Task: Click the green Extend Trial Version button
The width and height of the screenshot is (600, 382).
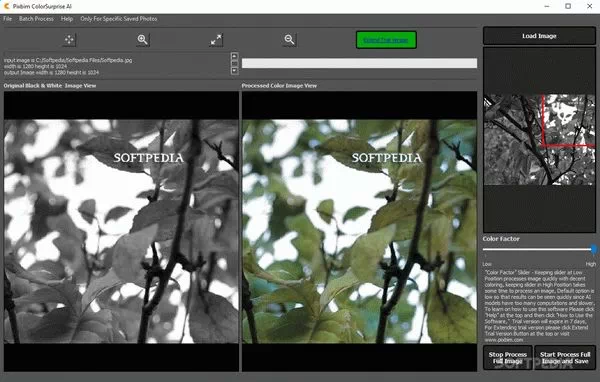Action: pos(386,40)
